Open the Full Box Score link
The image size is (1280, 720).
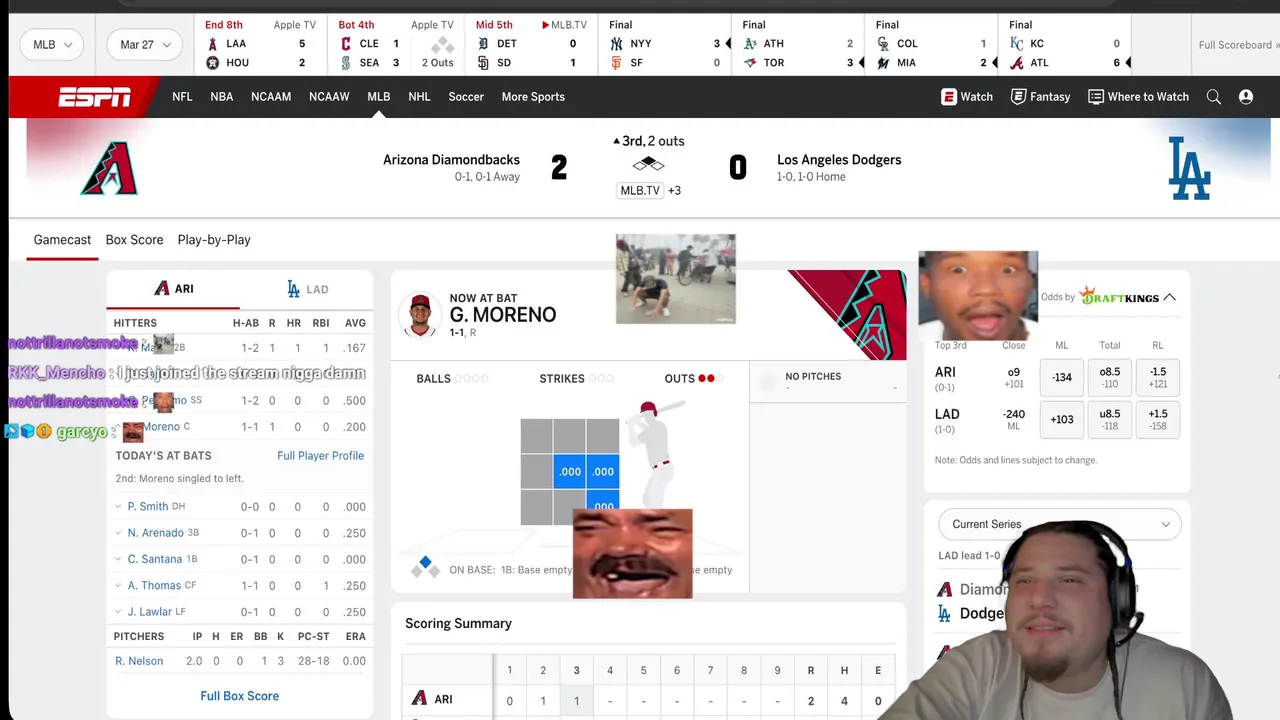tap(240, 696)
